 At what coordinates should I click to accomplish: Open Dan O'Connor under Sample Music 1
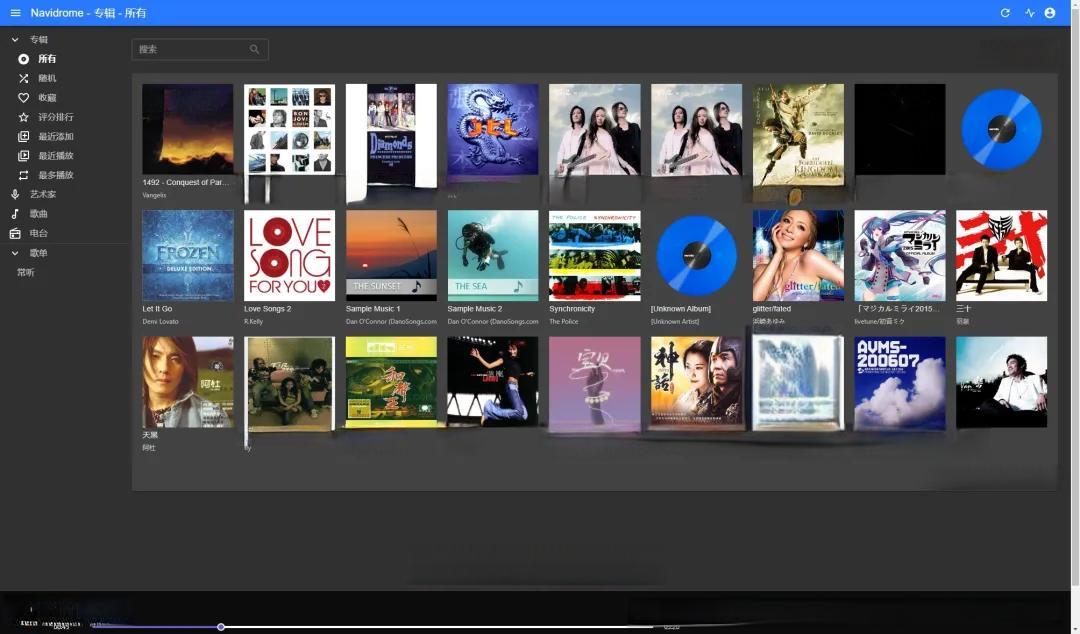click(x=391, y=322)
